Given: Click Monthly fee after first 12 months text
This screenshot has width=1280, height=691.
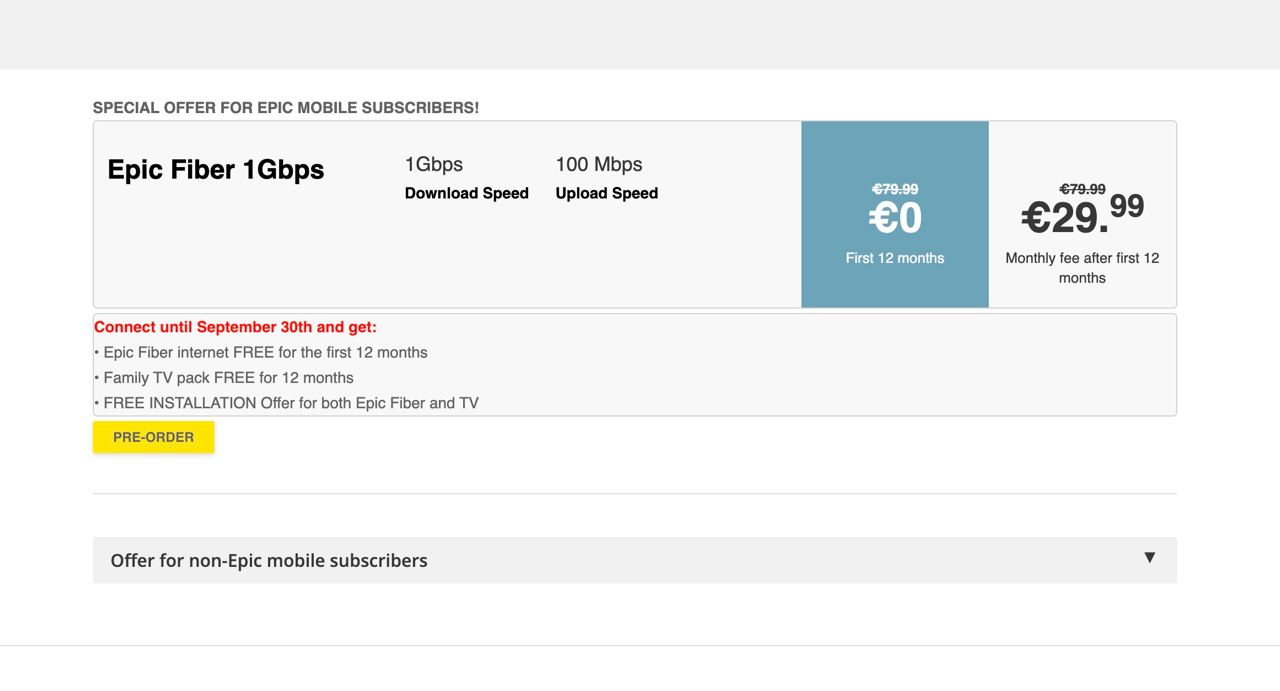Looking at the screenshot, I should pyautogui.click(x=1081, y=268).
